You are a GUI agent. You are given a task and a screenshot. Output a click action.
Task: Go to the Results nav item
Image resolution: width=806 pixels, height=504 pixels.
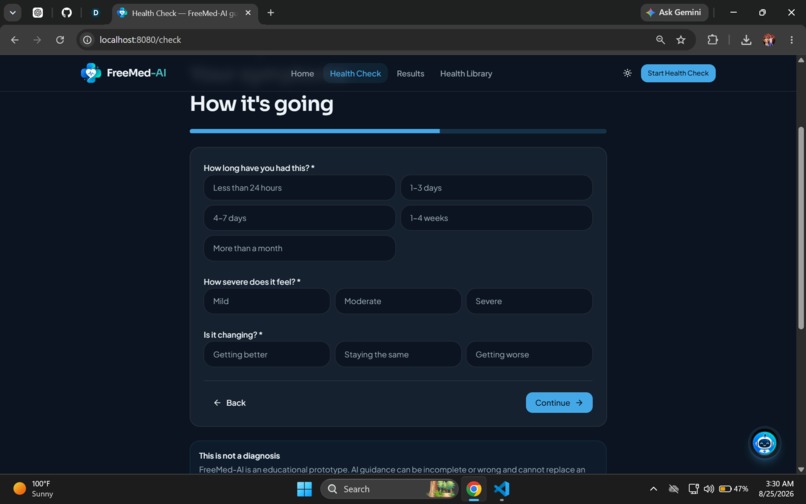coord(410,74)
